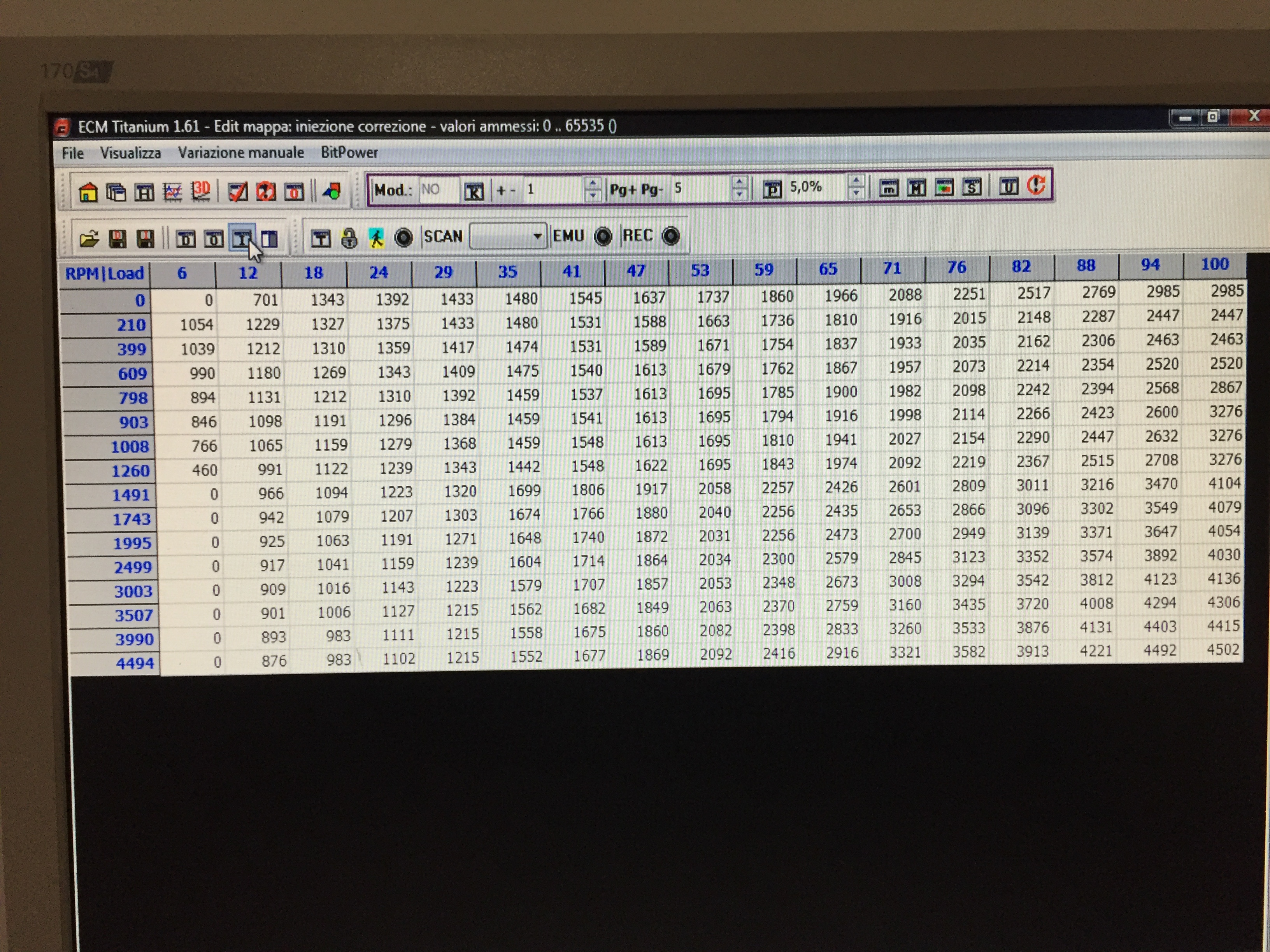This screenshot has width=1270, height=952.
Task: Click the floppy disk icon labeled I
Action: point(146,239)
